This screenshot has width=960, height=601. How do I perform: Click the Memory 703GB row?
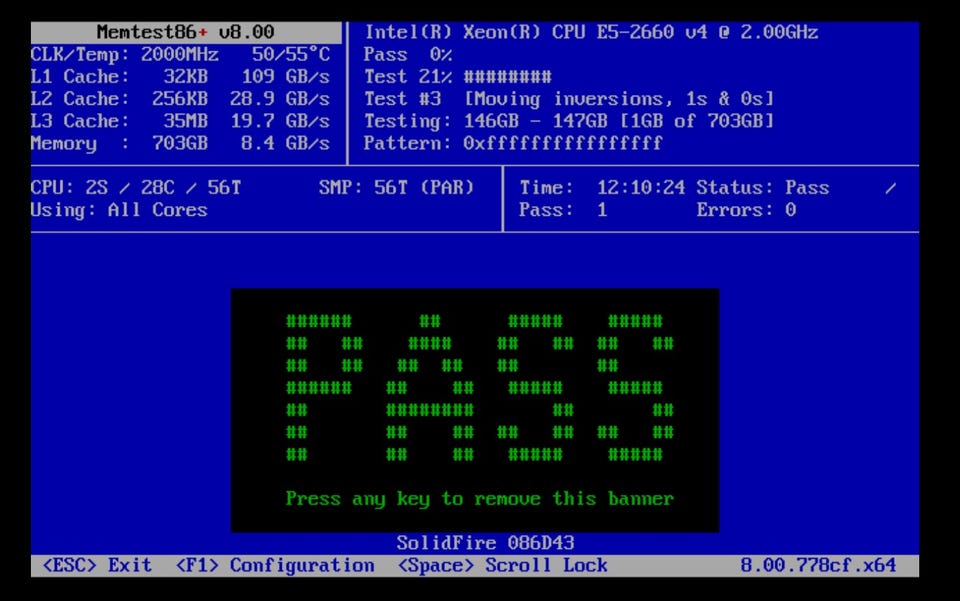181,143
